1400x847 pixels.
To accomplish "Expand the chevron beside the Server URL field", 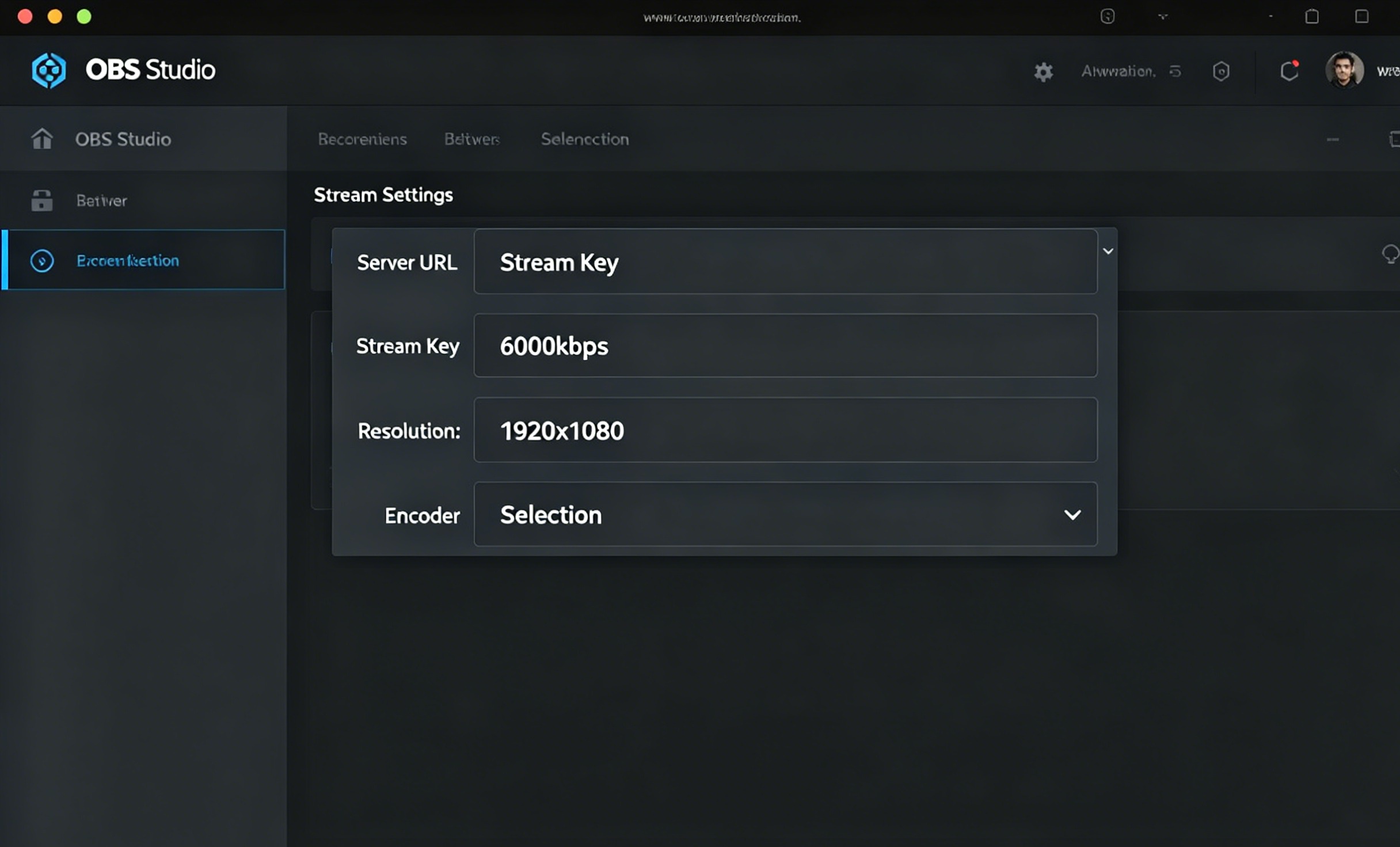I will 1108,251.
